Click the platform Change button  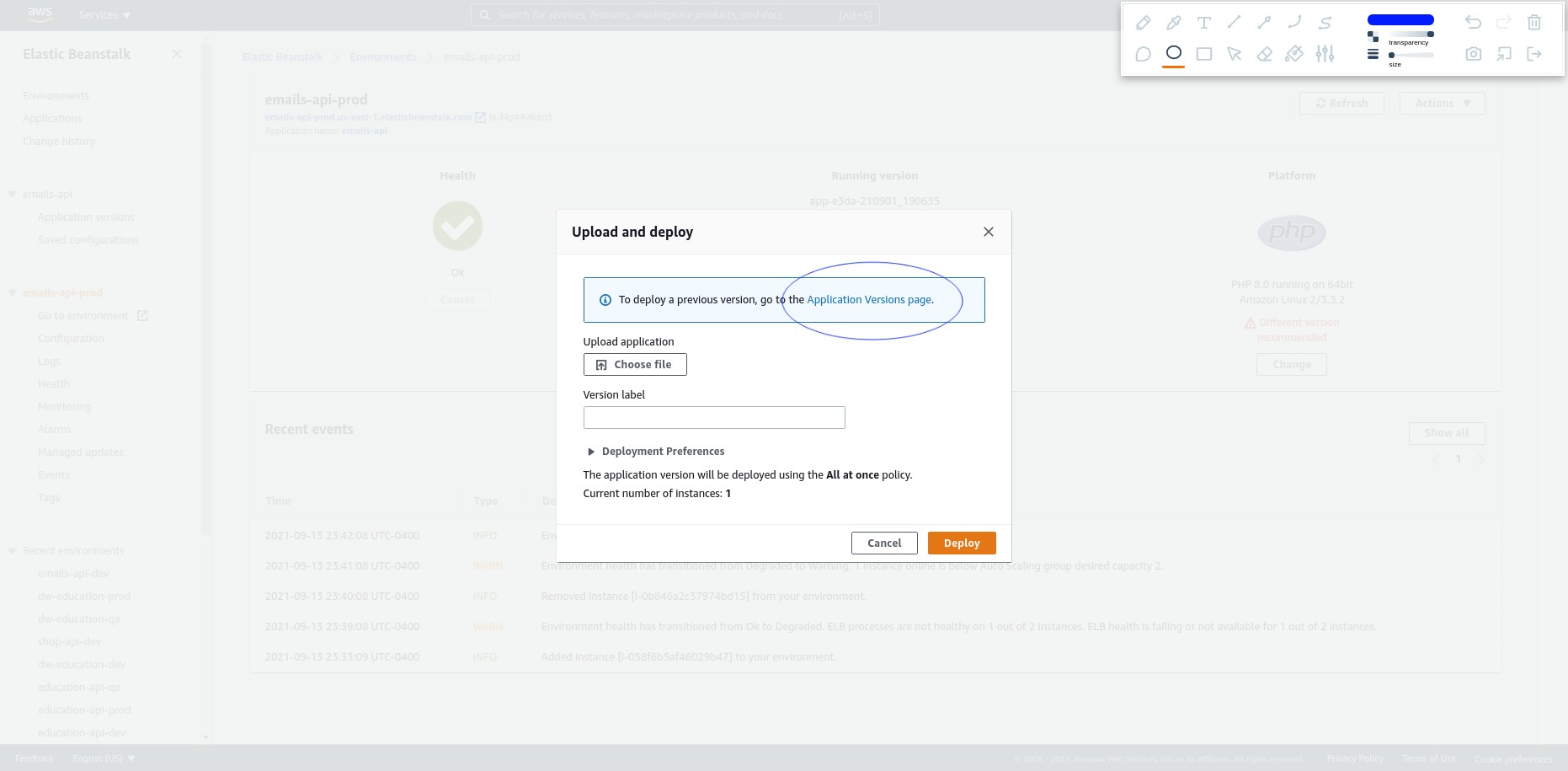pyautogui.click(x=1292, y=365)
